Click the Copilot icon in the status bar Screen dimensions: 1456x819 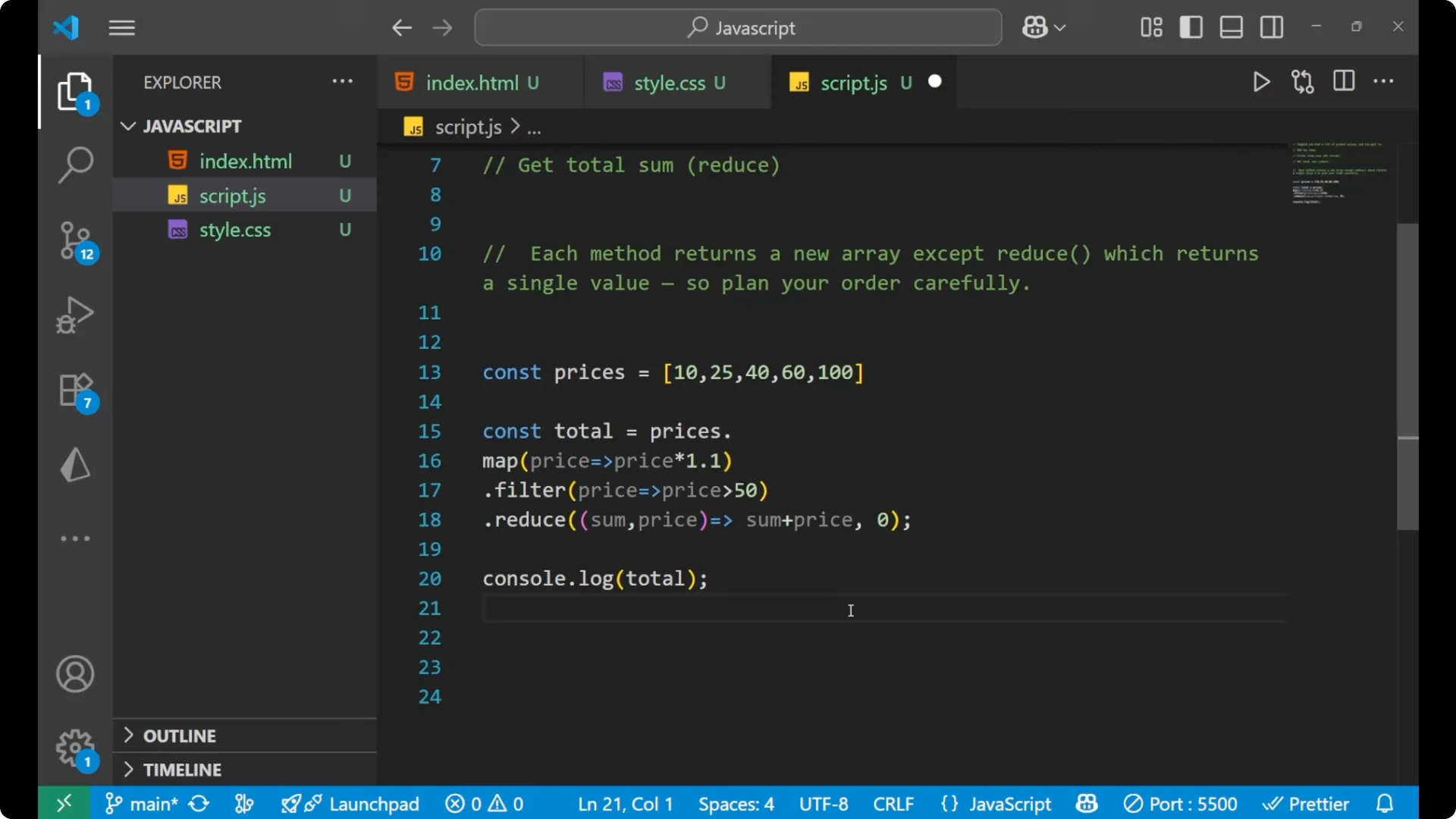[x=1086, y=803]
